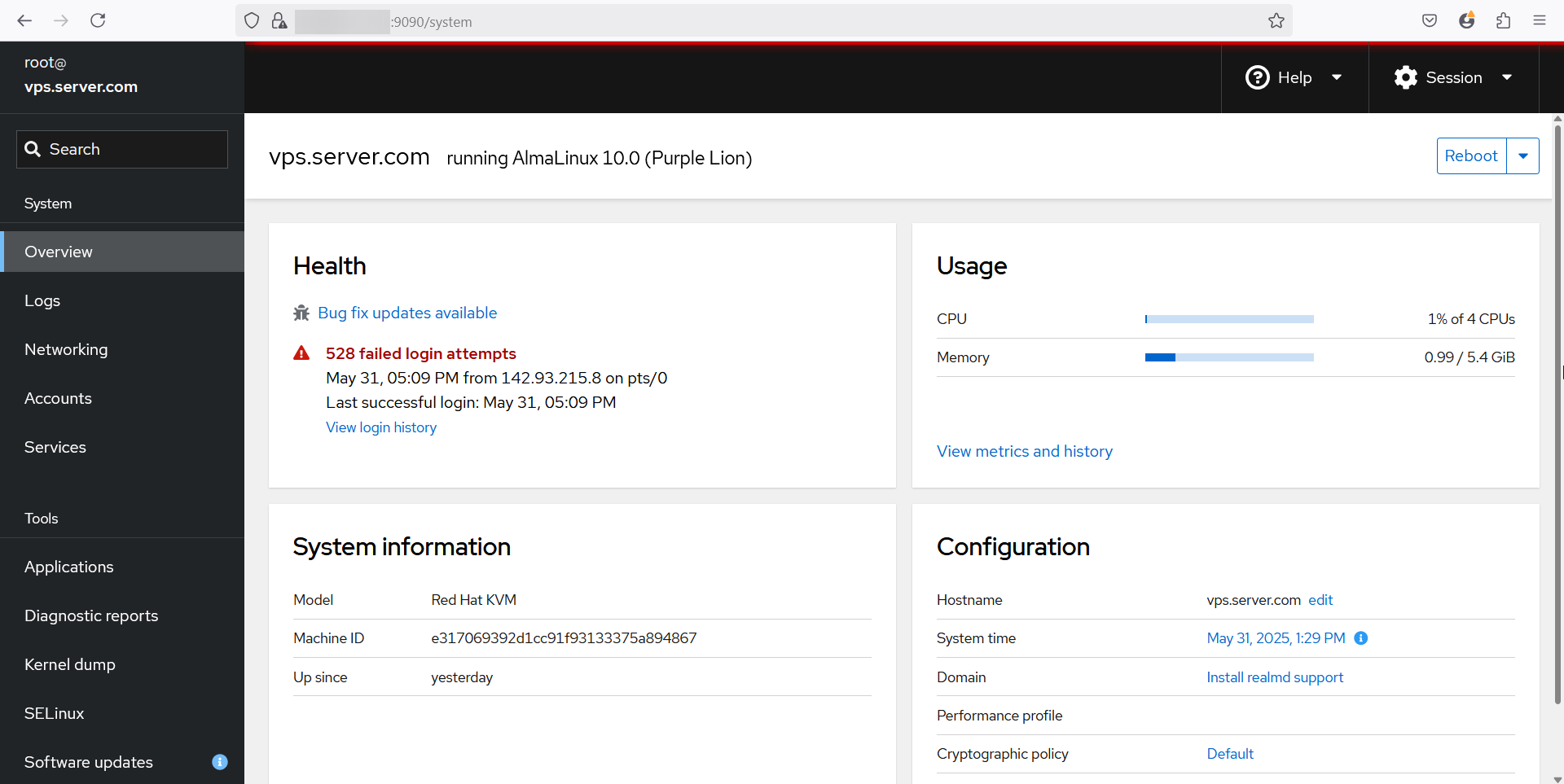Reload the page with the refresh icon
Viewport: 1564px width, 784px height.
click(98, 21)
